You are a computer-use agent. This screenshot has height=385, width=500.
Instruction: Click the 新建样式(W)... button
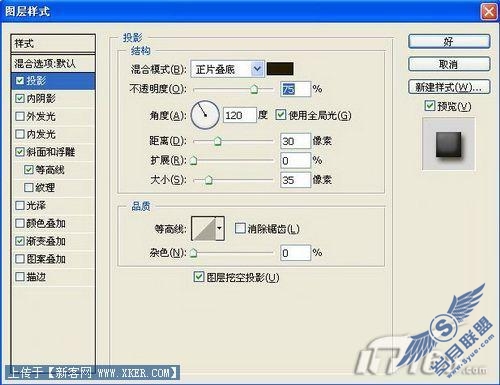(449, 87)
